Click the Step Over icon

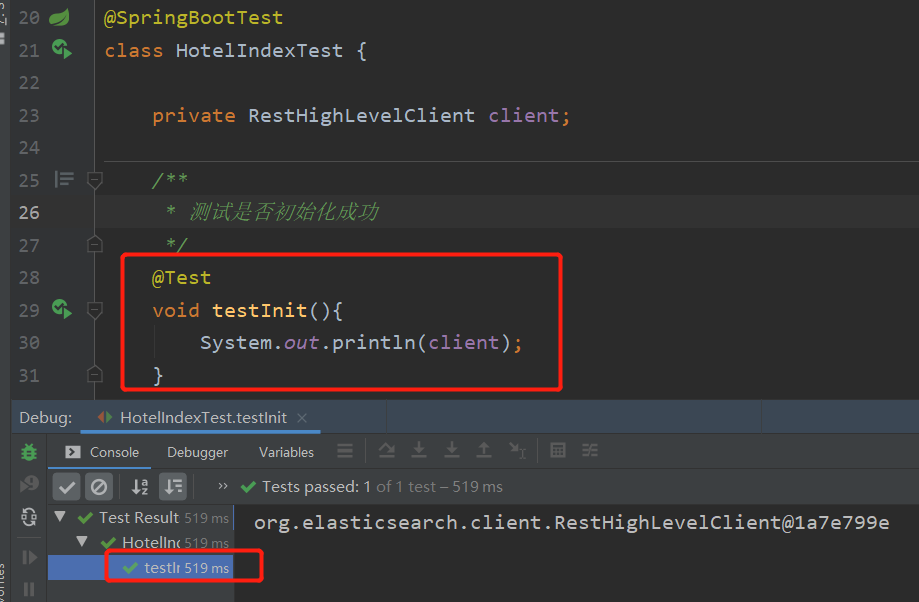pos(387,450)
